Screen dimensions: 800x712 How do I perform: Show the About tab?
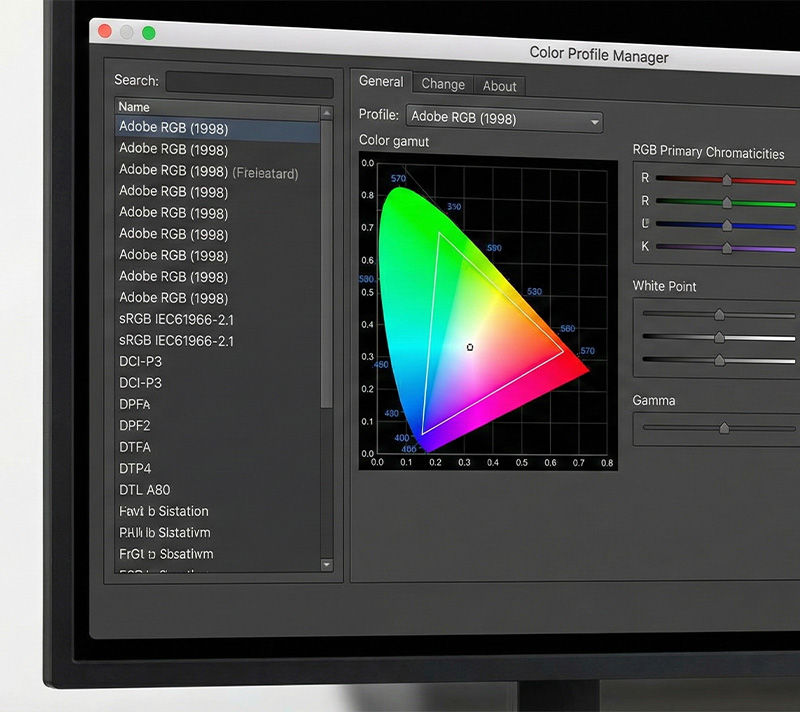(499, 86)
